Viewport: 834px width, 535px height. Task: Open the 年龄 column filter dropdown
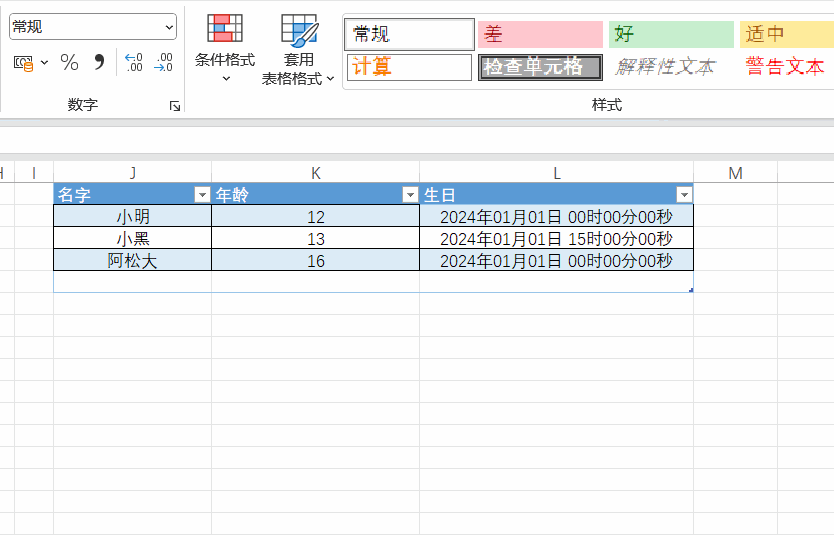tap(409, 195)
